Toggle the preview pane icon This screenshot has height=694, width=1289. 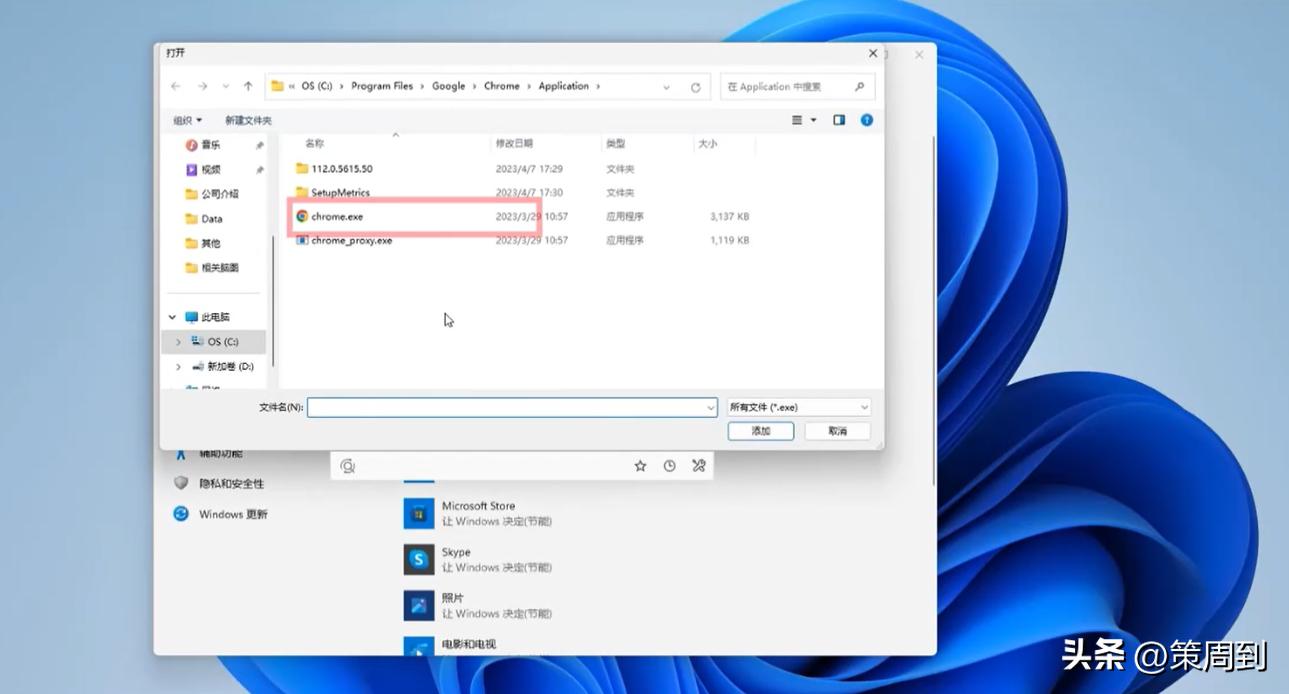[x=839, y=120]
